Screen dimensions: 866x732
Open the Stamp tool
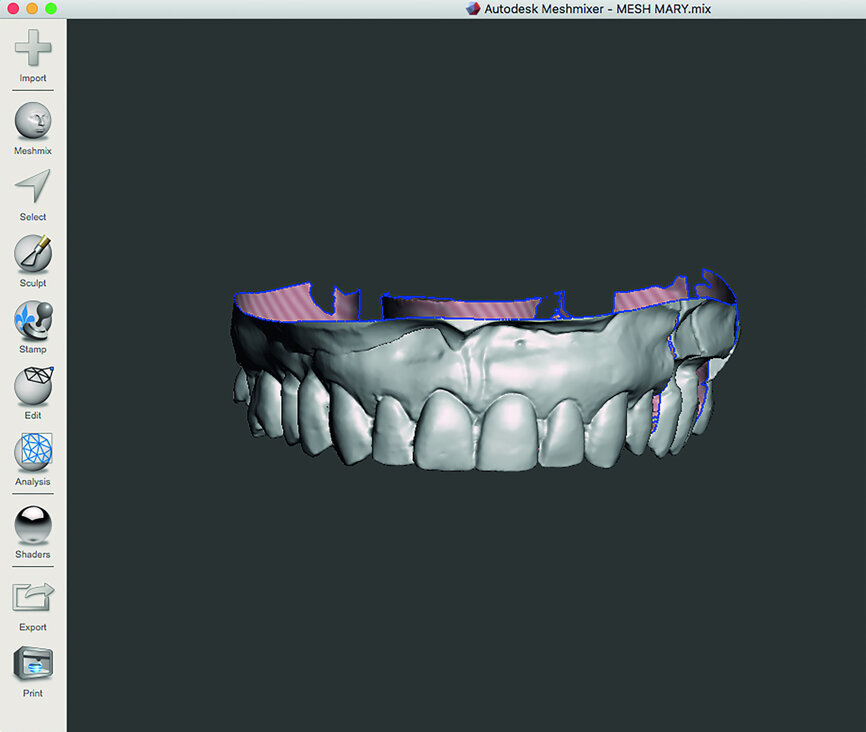point(32,321)
